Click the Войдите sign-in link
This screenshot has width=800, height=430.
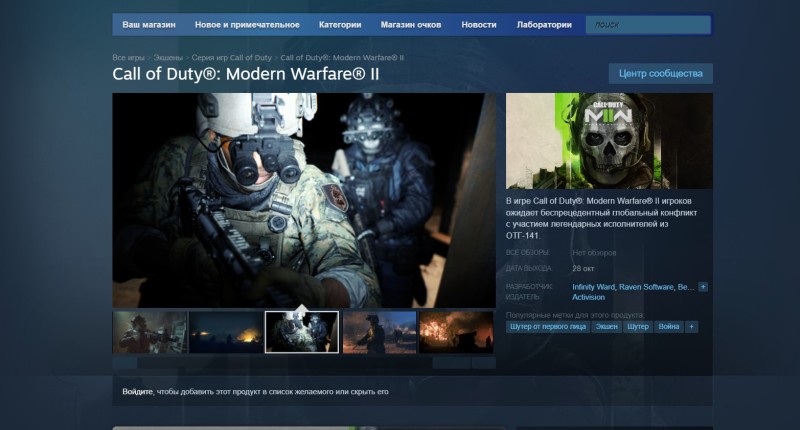tap(137, 392)
